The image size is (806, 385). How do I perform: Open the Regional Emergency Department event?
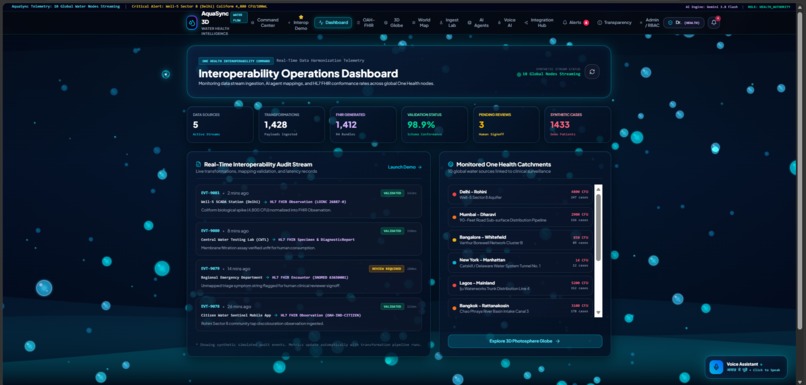(x=308, y=277)
